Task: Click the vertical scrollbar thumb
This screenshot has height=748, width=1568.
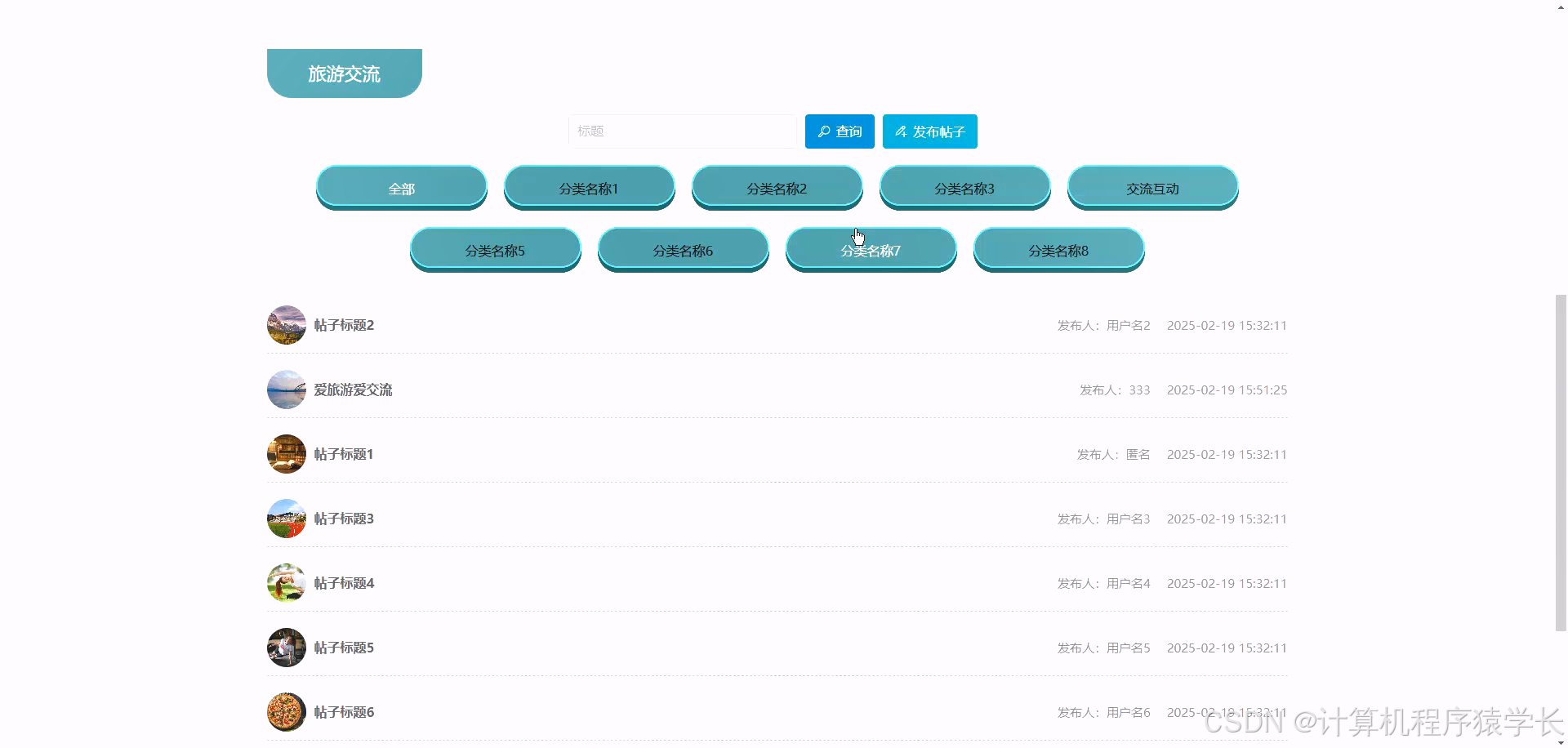Action: [1561, 463]
